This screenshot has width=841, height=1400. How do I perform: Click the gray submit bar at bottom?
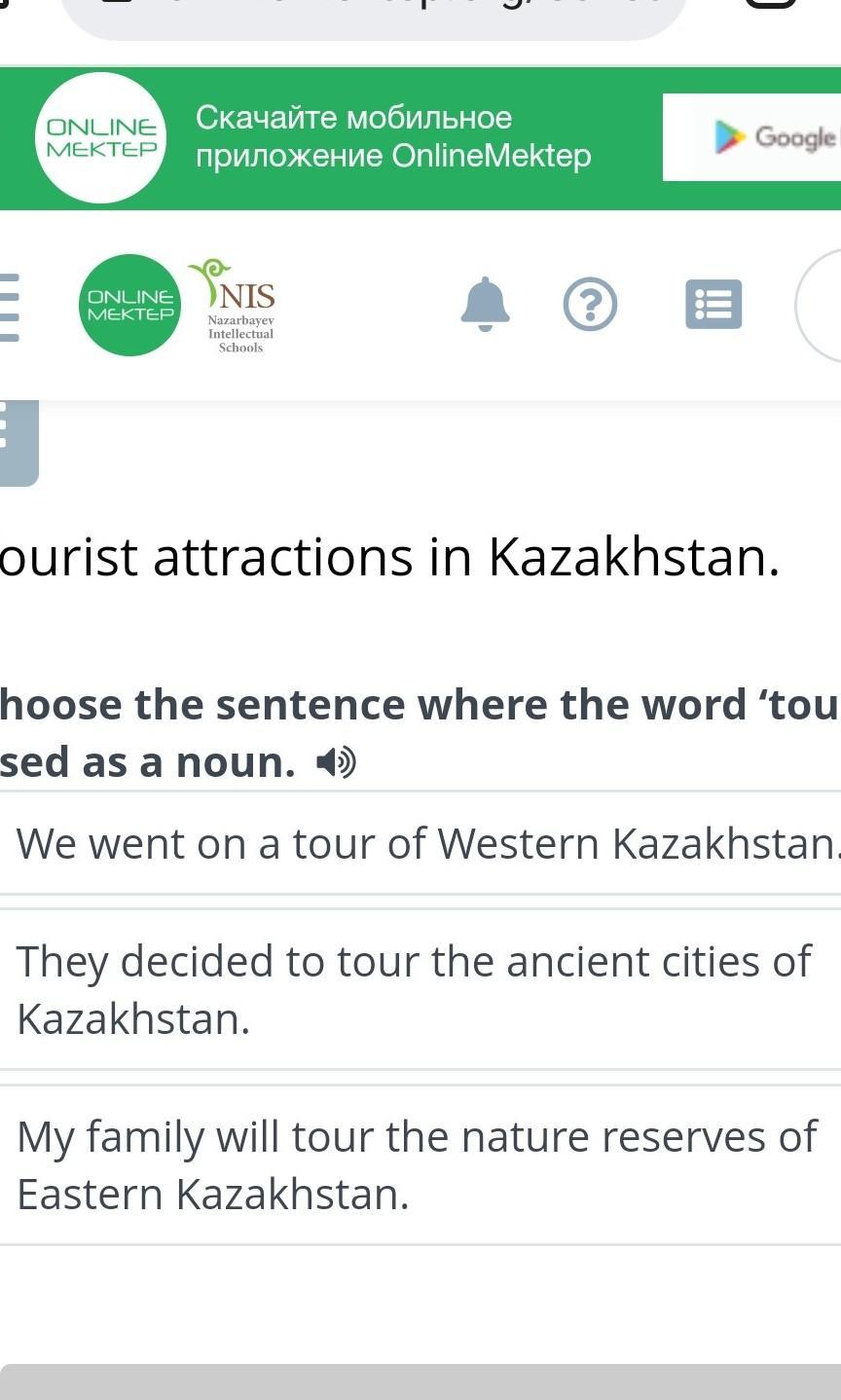click(x=420, y=1382)
